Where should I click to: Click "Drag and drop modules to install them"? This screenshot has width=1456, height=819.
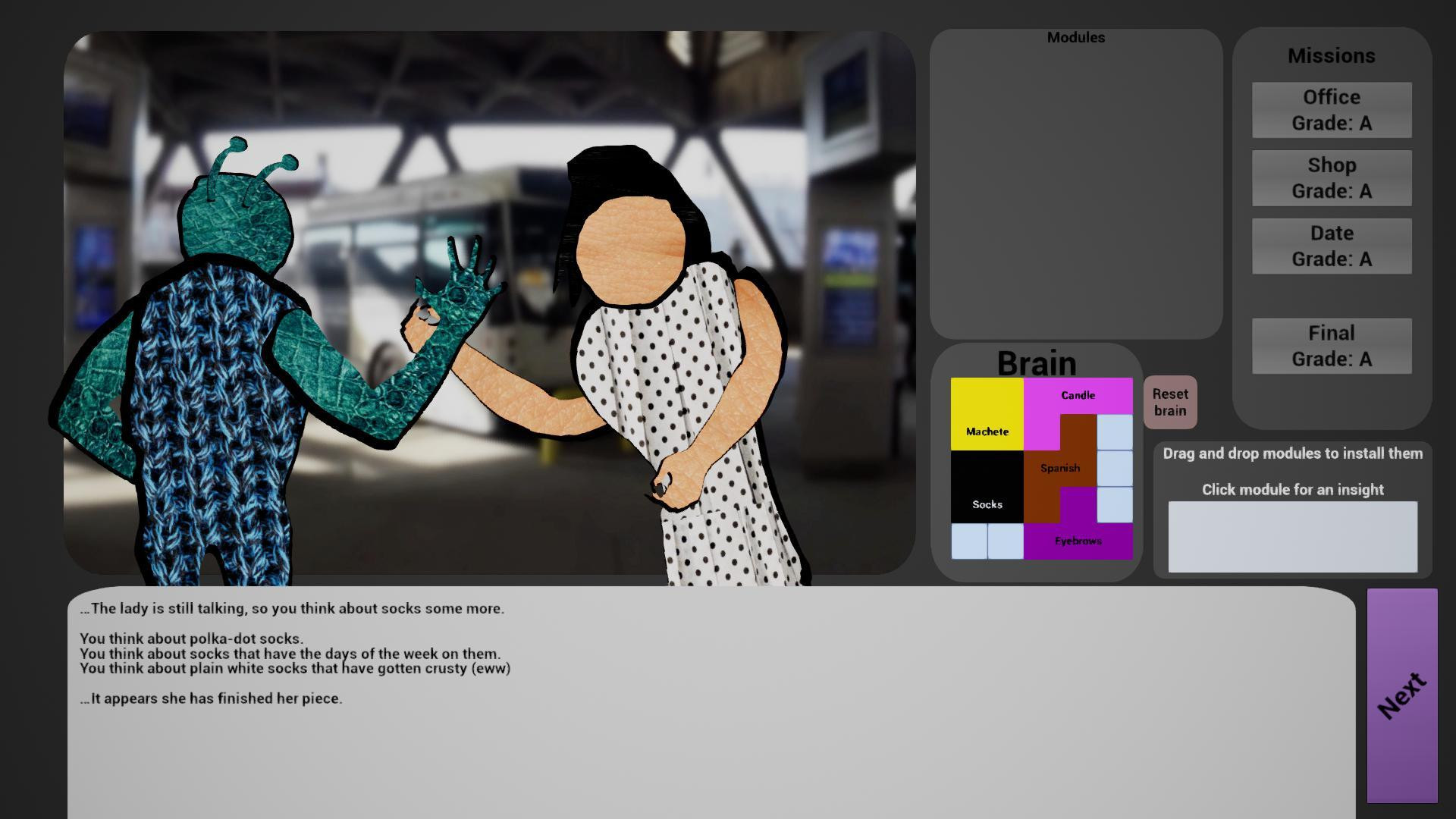click(x=1292, y=453)
